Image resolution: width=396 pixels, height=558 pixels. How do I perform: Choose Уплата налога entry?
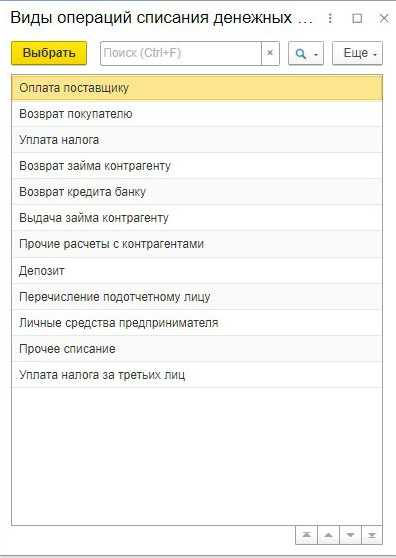[197, 140]
